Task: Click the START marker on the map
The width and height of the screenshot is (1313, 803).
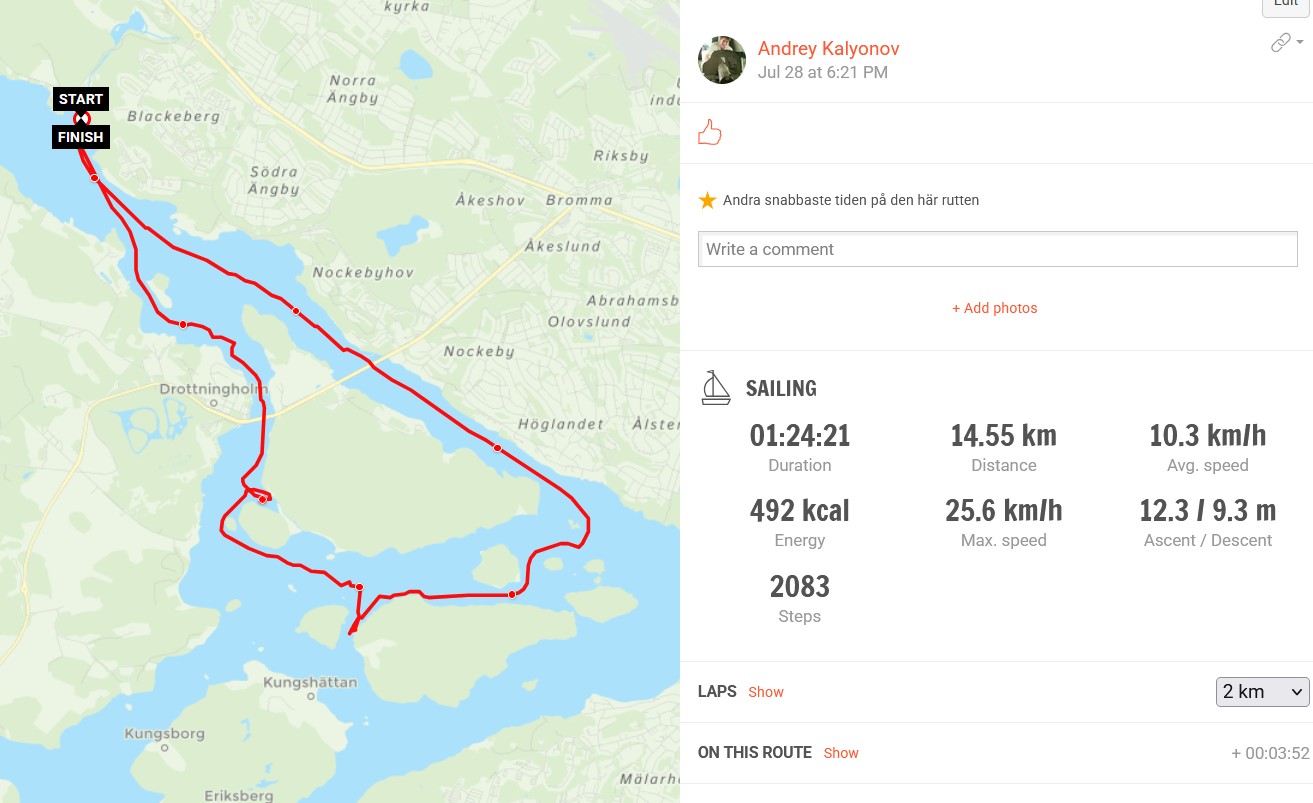Action: (x=81, y=99)
